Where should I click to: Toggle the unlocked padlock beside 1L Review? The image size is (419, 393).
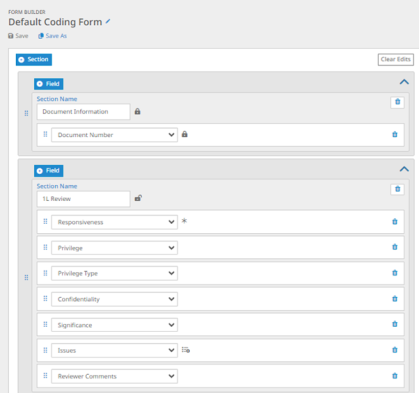[x=138, y=198]
